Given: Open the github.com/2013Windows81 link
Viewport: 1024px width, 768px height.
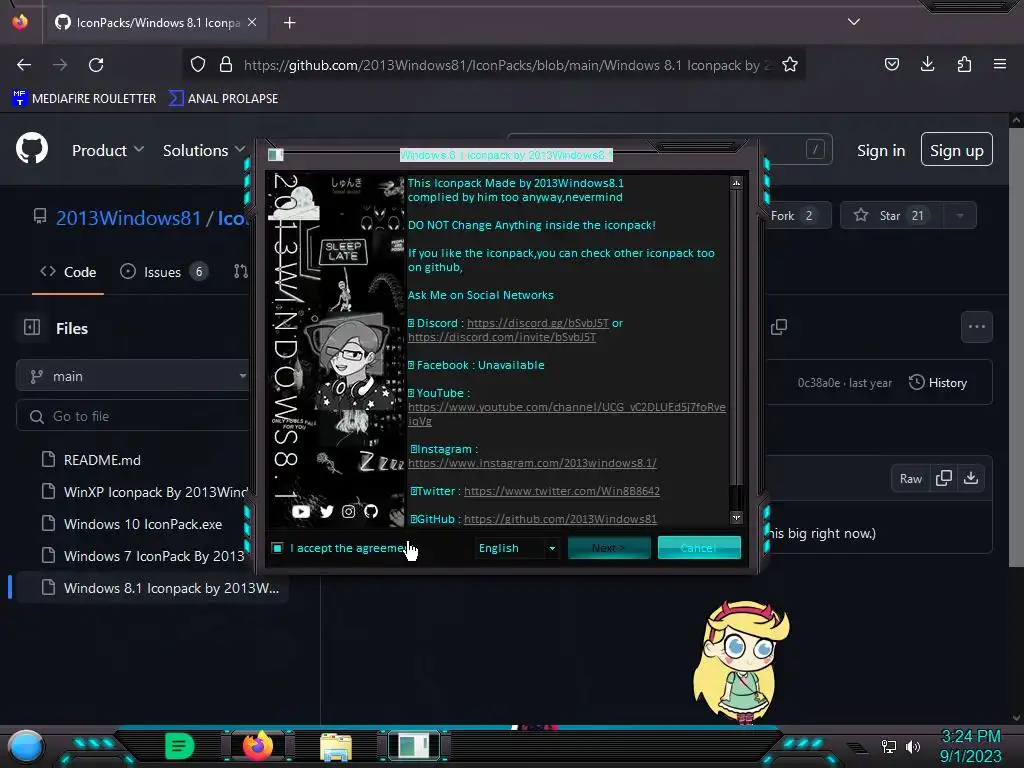Looking at the screenshot, I should pos(560,519).
